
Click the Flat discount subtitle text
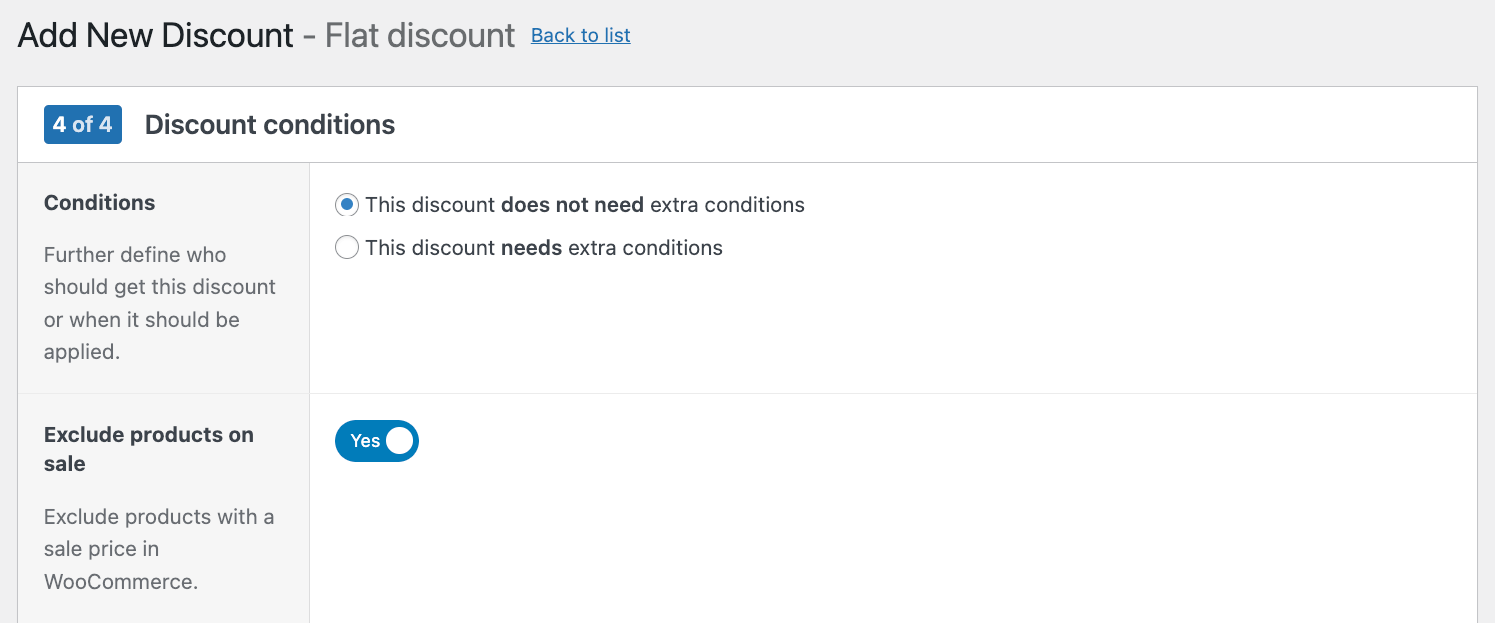point(420,35)
